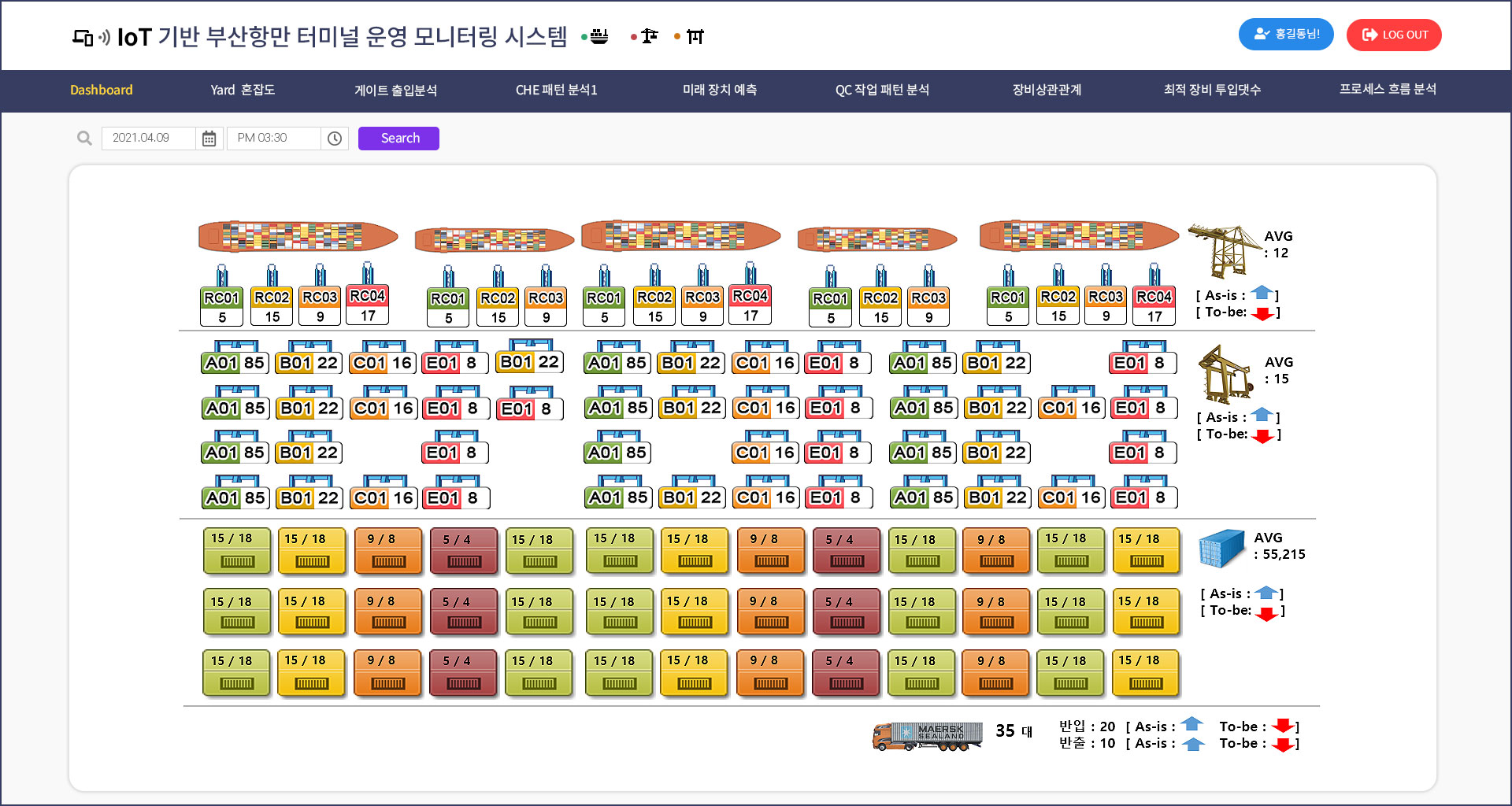Open the Yard 혼잡도 tab
The image size is (1512, 806).
[243, 90]
